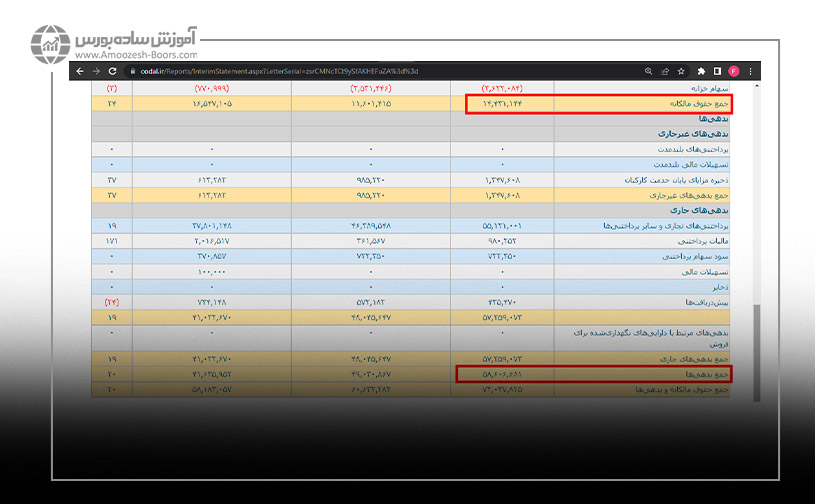This screenshot has width=815, height=504.
Task: Click the browser forward arrow
Action: click(95, 71)
